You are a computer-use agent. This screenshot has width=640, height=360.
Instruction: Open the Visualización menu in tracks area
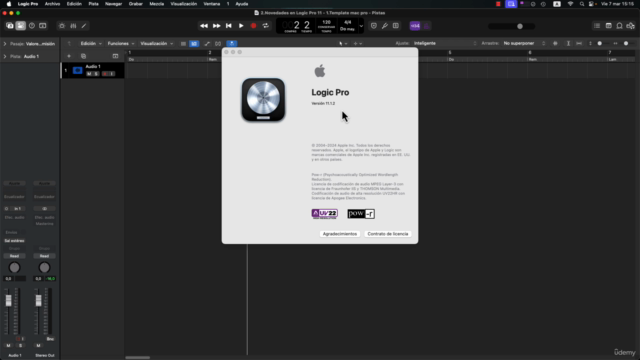click(x=157, y=43)
